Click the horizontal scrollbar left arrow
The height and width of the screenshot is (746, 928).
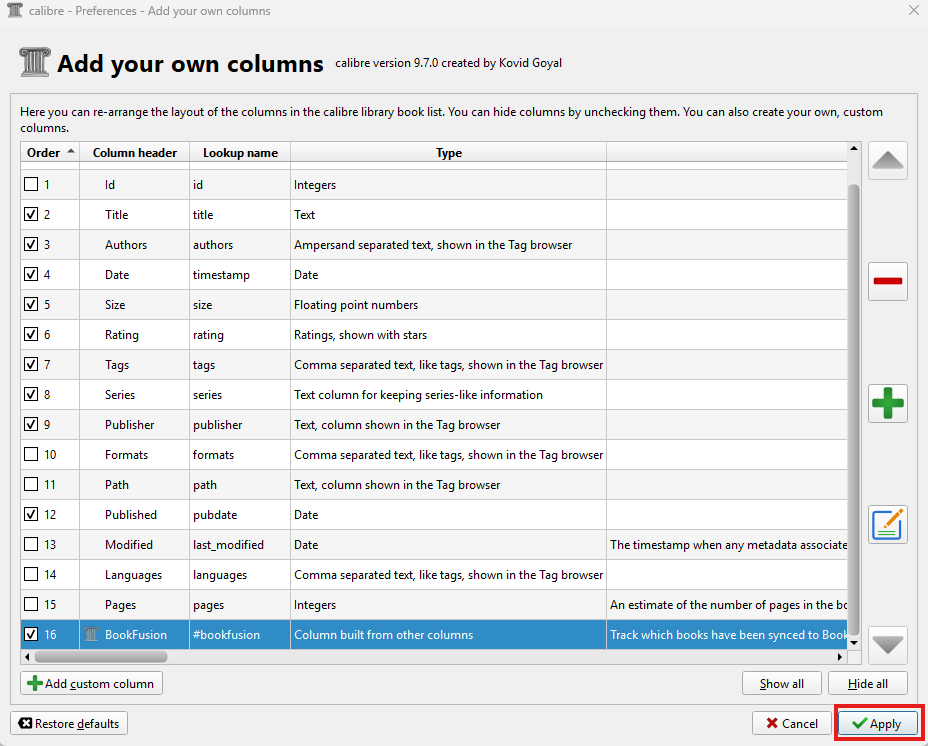(26, 657)
